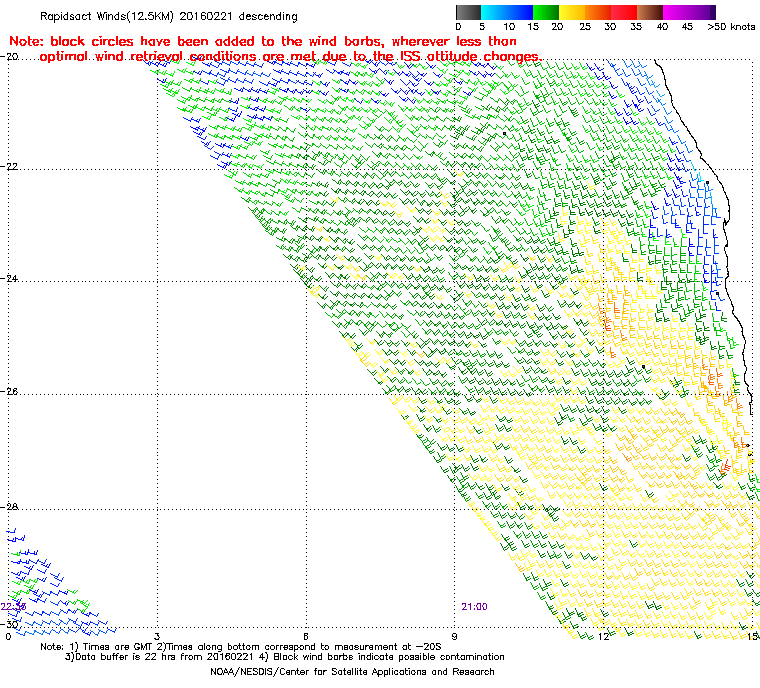Click the yellow 20-25 knots legend color
760x688 pixels.
tap(572, 12)
